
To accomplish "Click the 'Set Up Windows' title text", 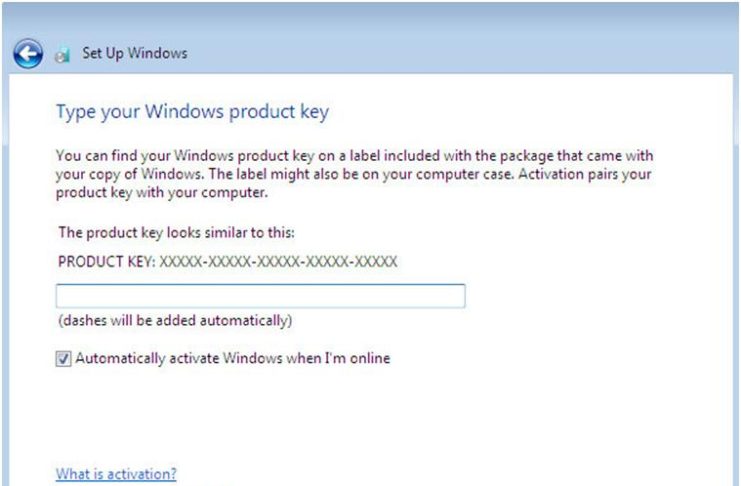I will (x=135, y=53).
